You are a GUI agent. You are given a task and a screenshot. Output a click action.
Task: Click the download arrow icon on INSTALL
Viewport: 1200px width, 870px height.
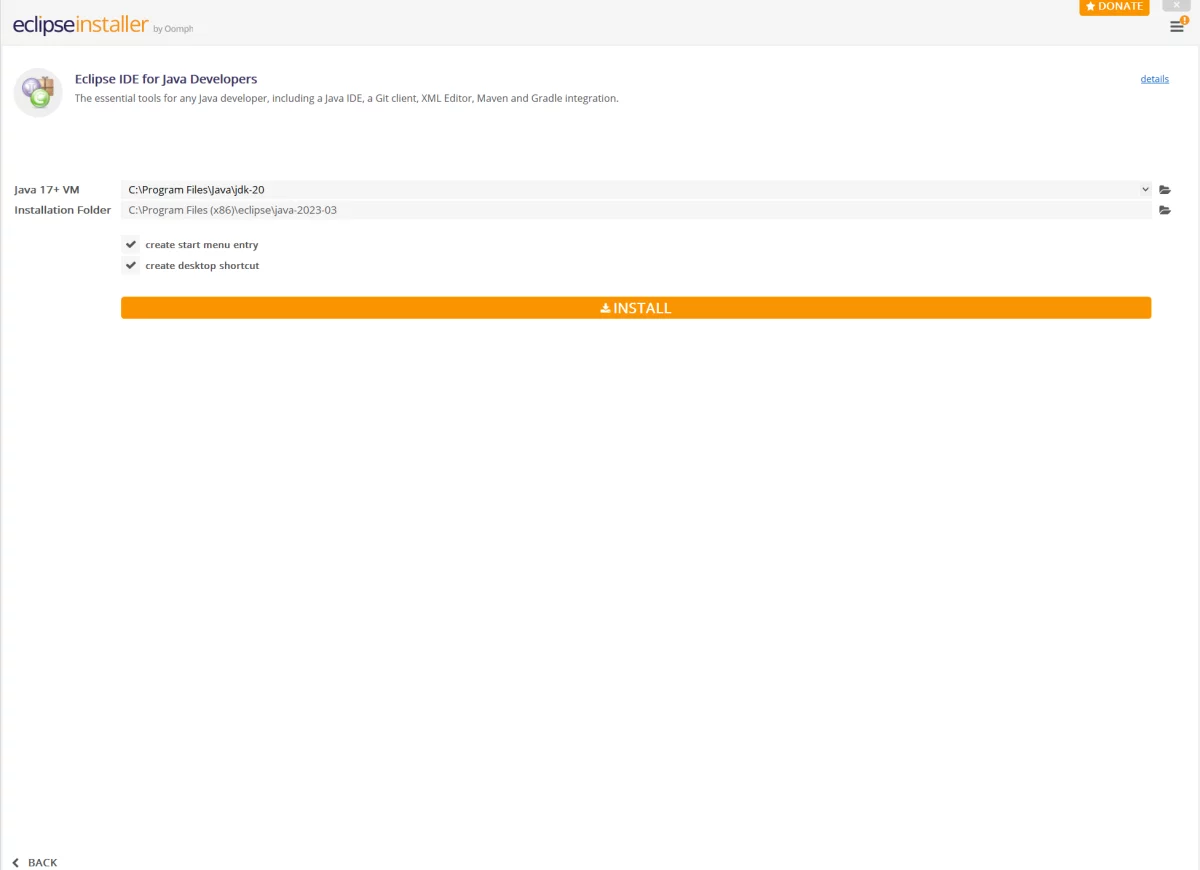click(605, 308)
